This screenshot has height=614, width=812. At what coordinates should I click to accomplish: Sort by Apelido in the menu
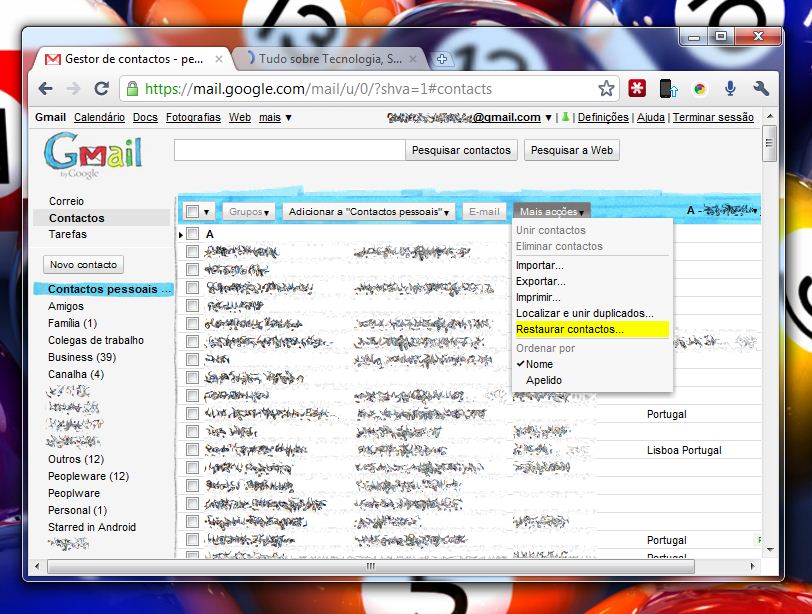[x=544, y=381]
